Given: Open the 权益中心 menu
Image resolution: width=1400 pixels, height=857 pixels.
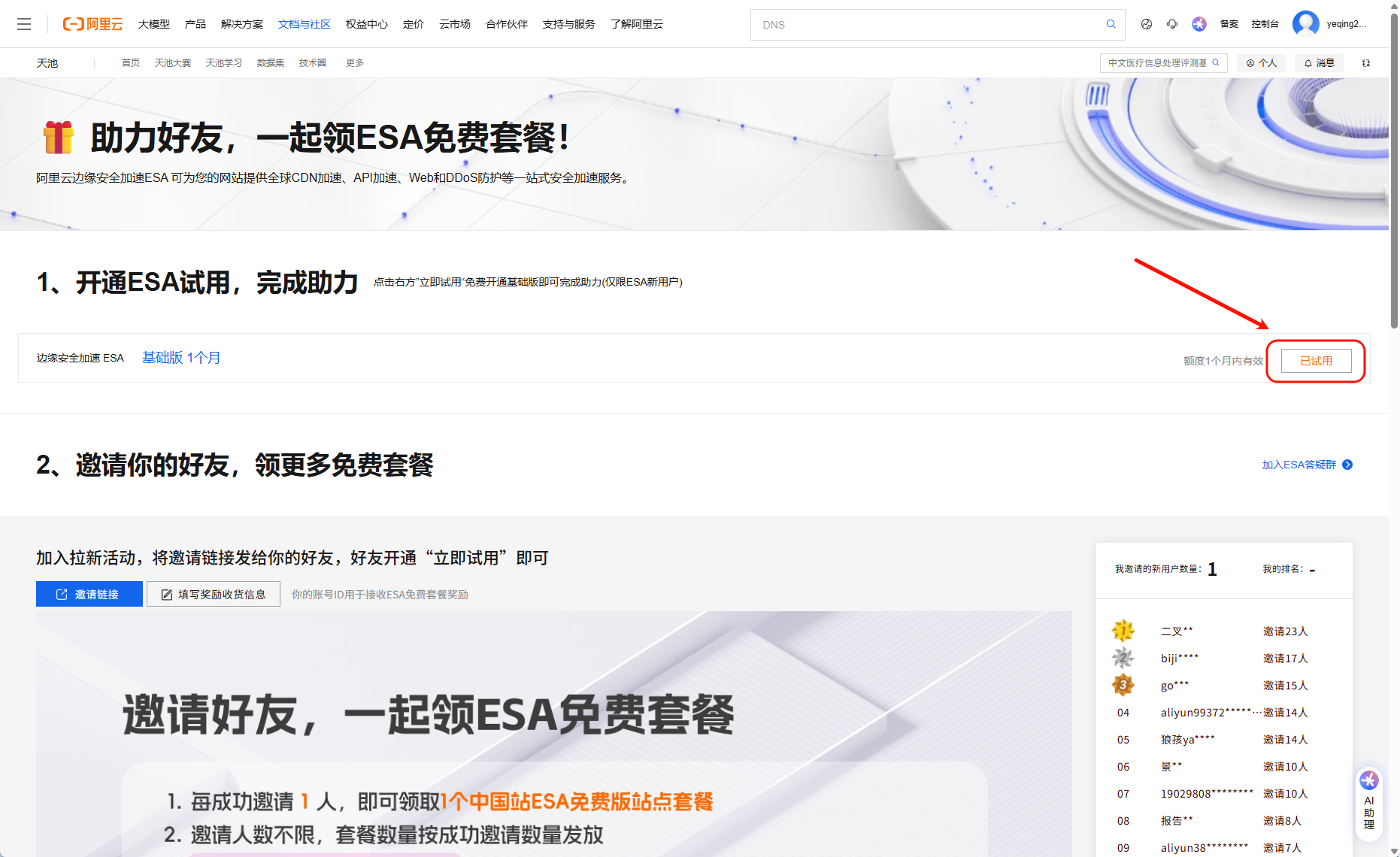Looking at the screenshot, I should pos(367,24).
